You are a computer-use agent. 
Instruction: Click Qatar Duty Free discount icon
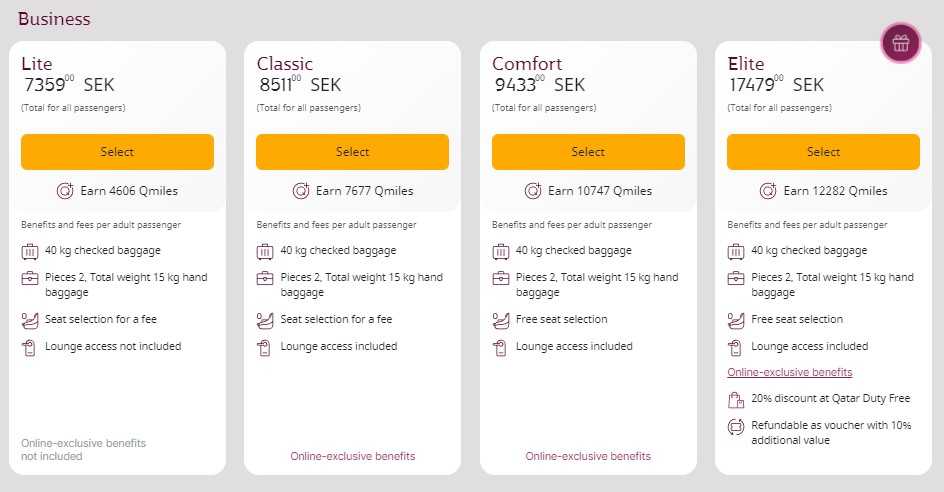tap(736, 400)
